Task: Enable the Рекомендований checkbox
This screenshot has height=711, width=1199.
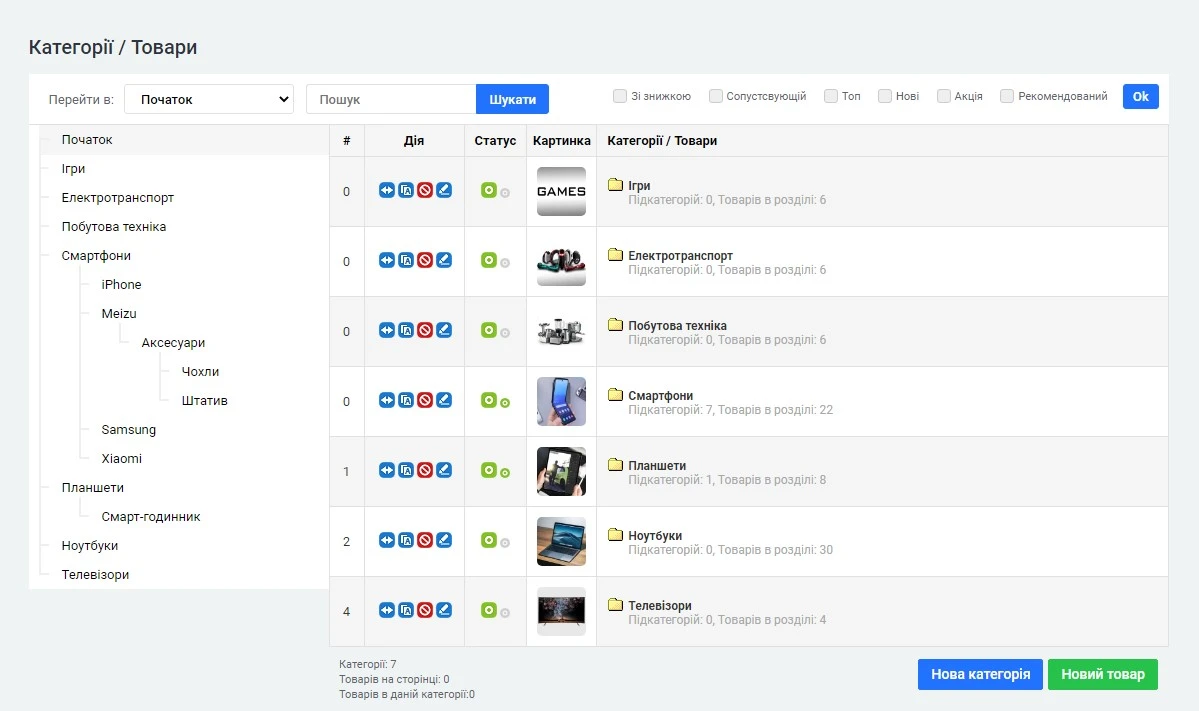Action: point(1006,96)
